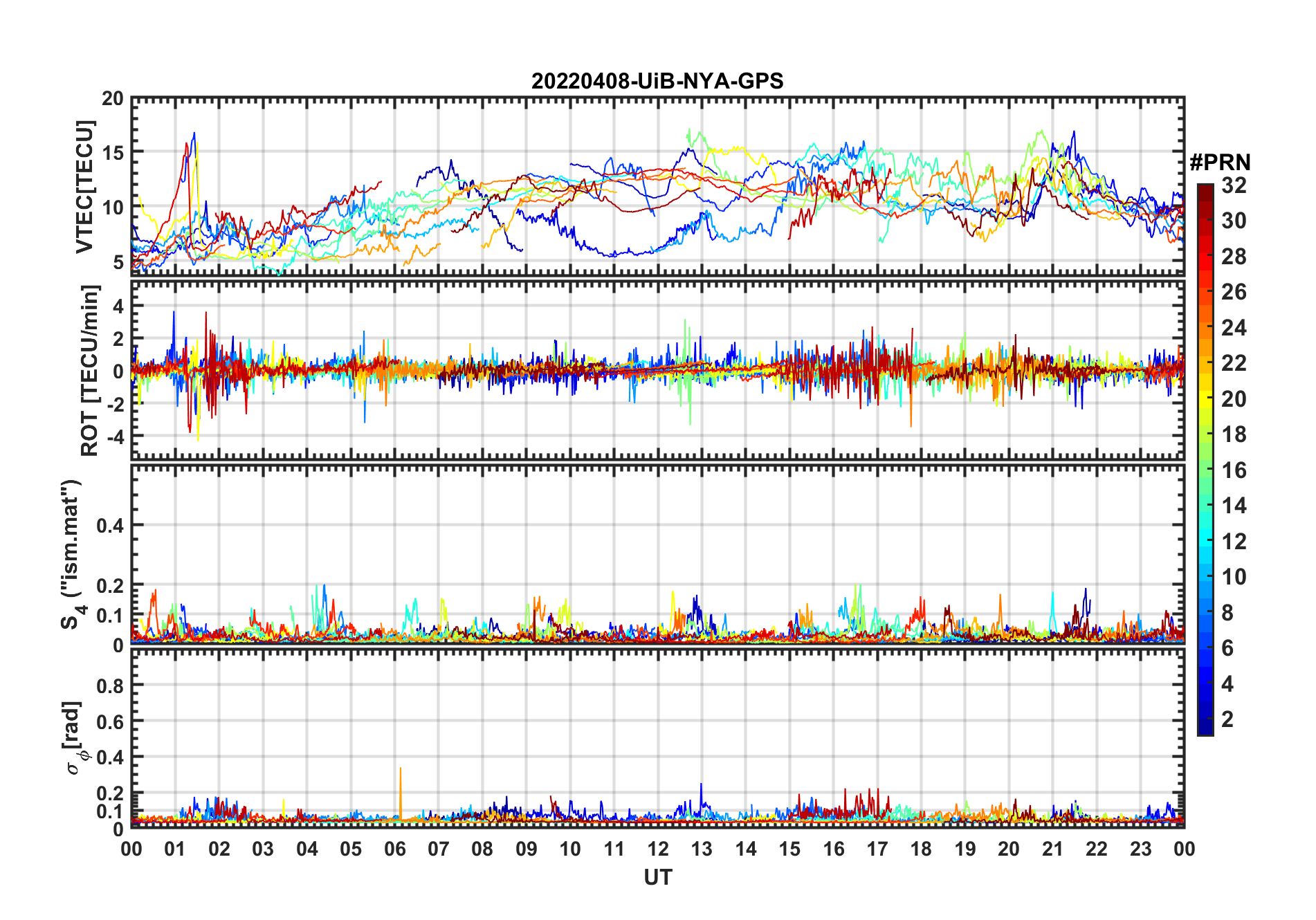Click x-axis tick label 23
This screenshot has width=1316, height=920.
[1140, 849]
